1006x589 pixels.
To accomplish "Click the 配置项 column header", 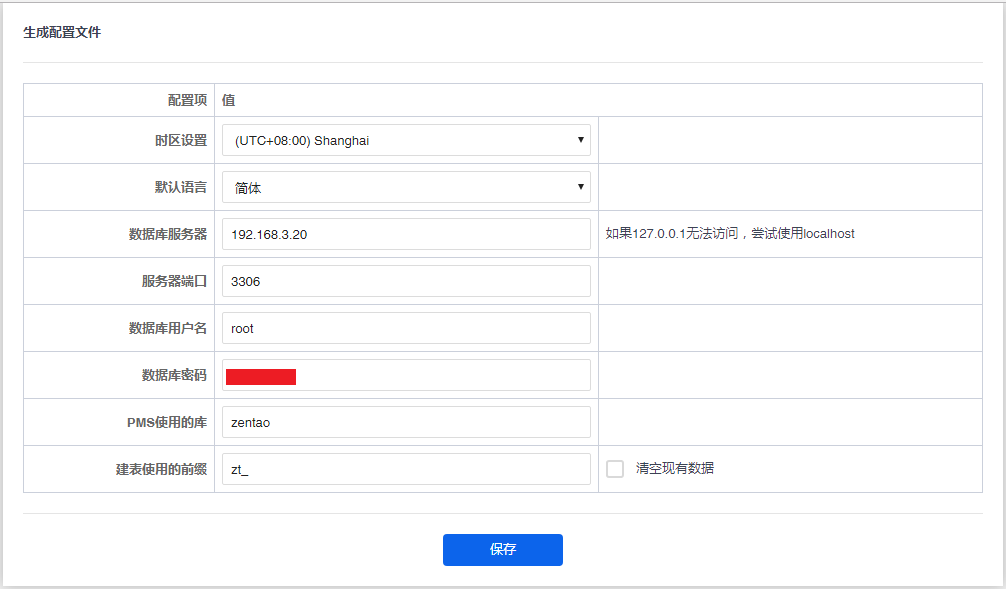I will pos(187,100).
